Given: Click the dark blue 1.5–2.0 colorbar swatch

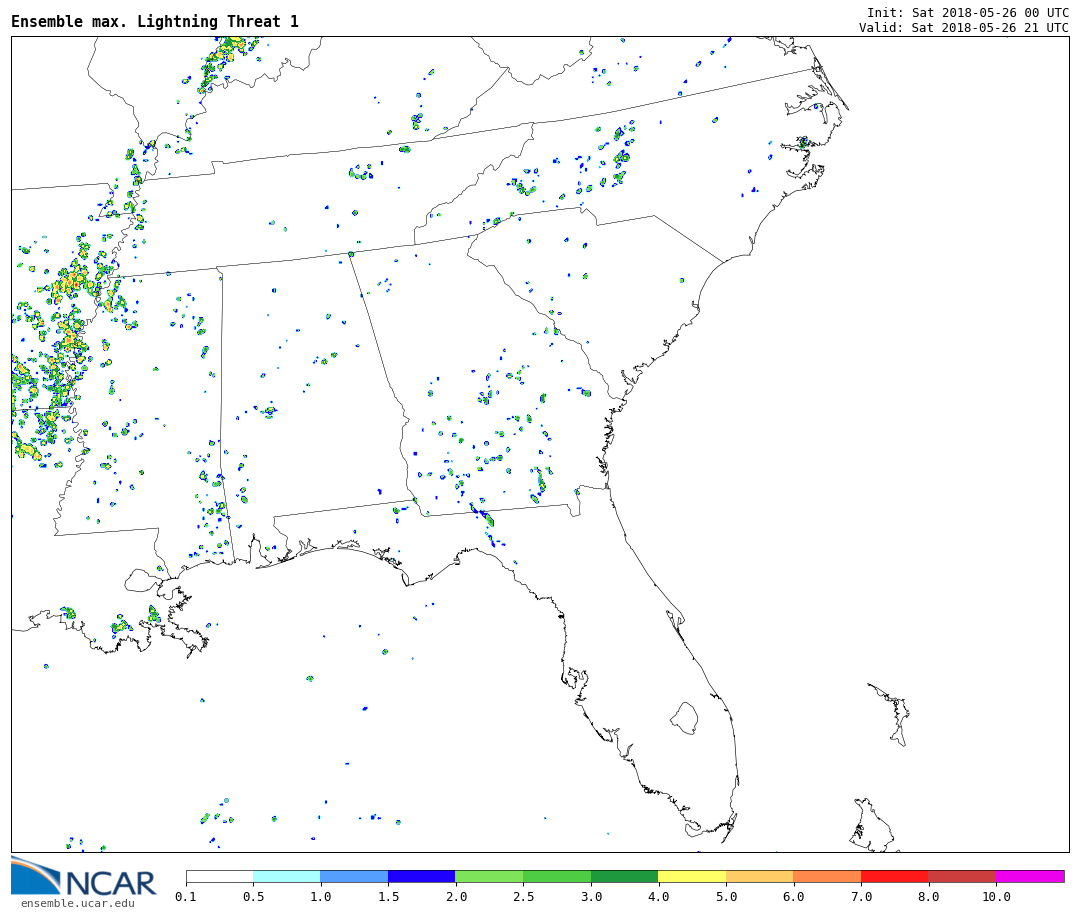Looking at the screenshot, I should pos(422,876).
